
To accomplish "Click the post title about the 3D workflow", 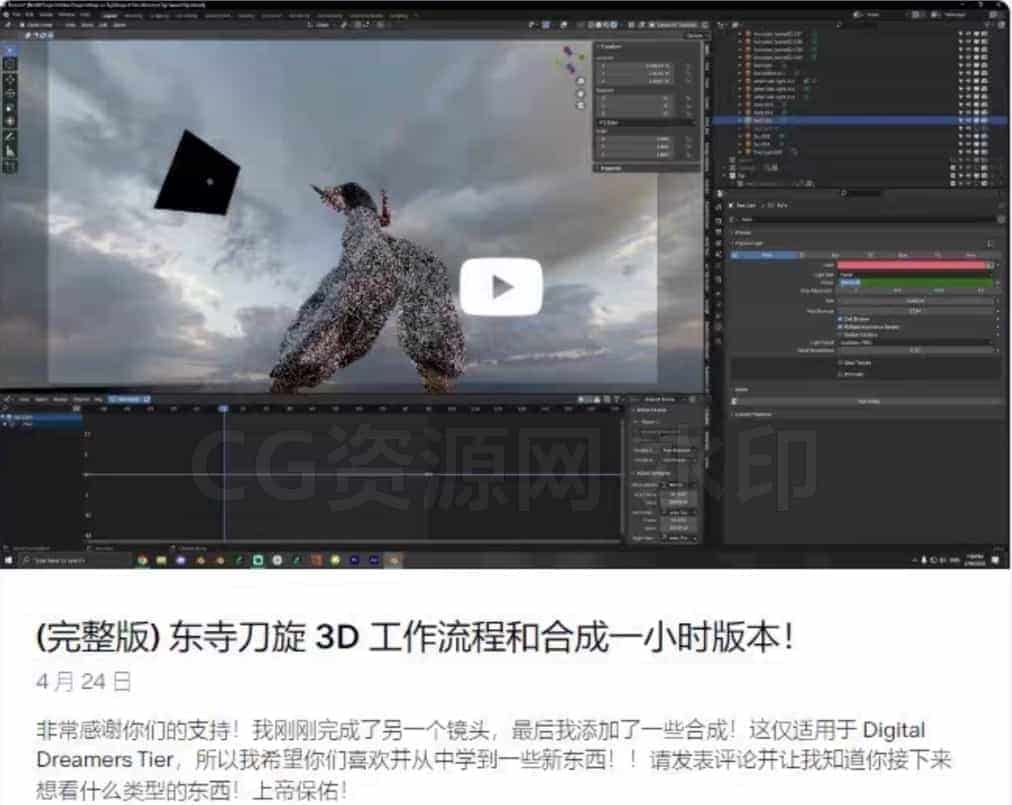I will [415, 638].
